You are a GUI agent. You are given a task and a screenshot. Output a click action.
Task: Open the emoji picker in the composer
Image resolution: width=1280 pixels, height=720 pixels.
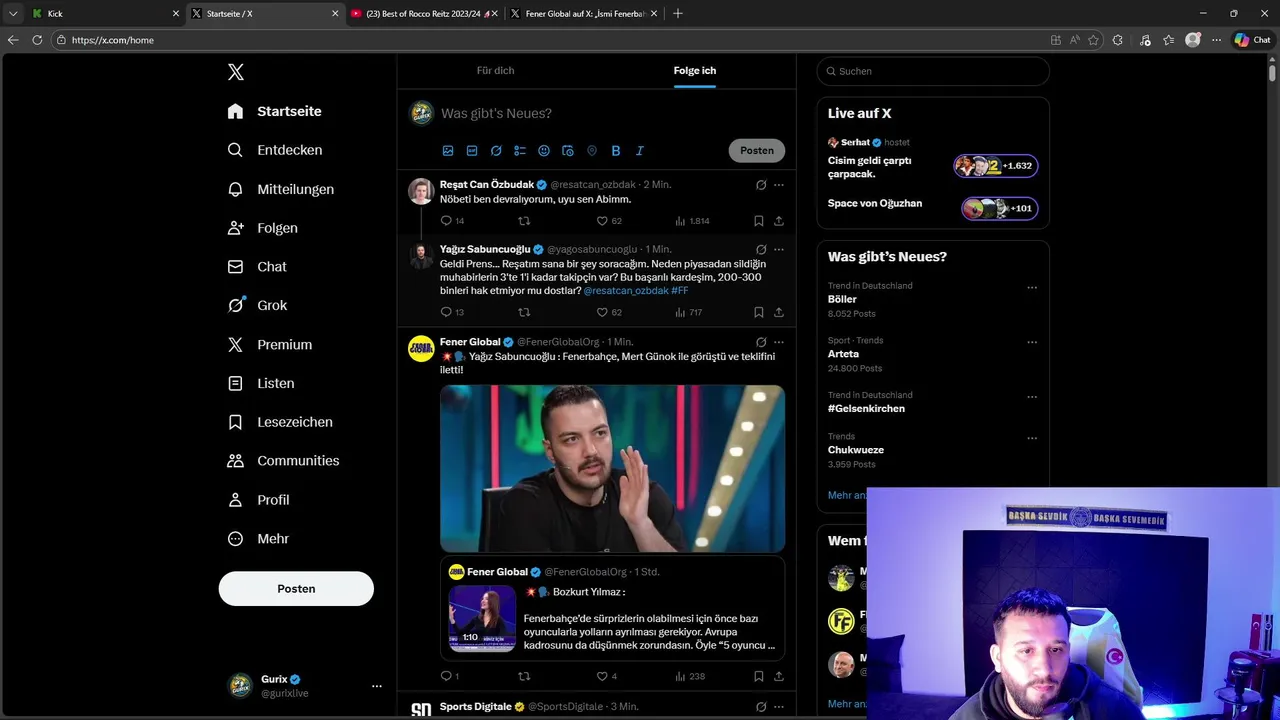click(x=544, y=151)
